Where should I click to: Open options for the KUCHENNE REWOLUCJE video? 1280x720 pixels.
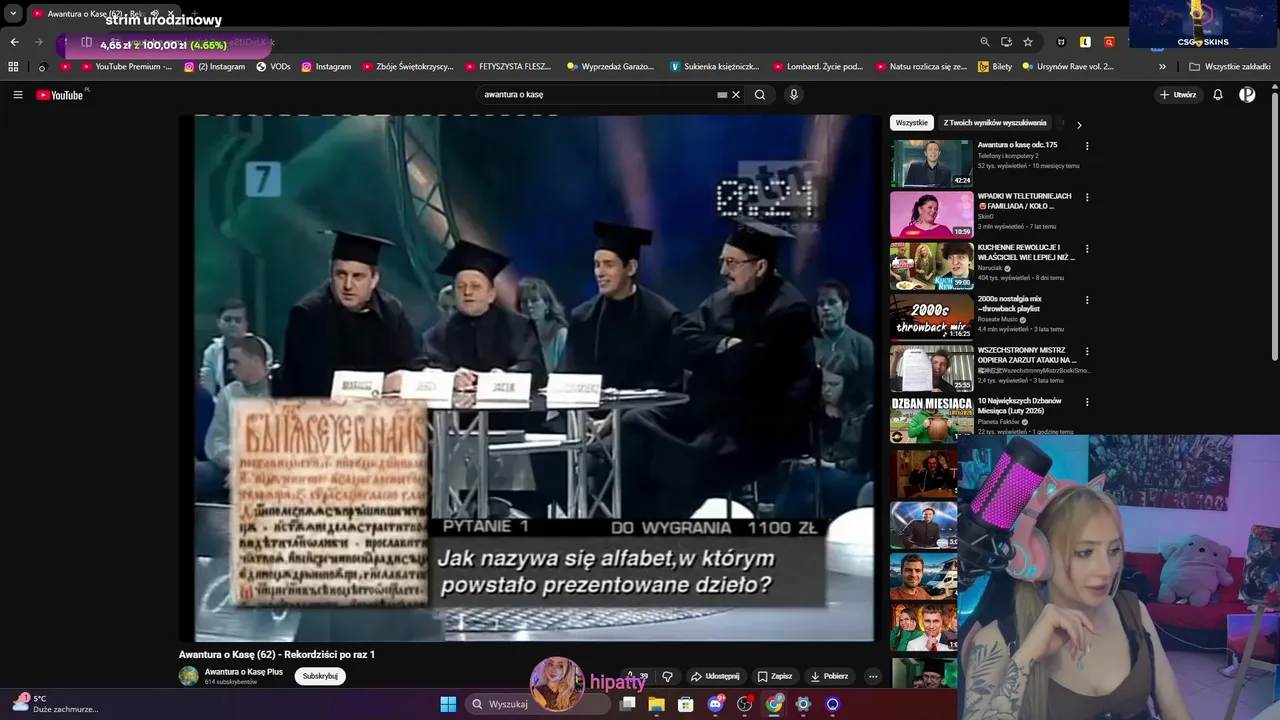[x=1087, y=249]
